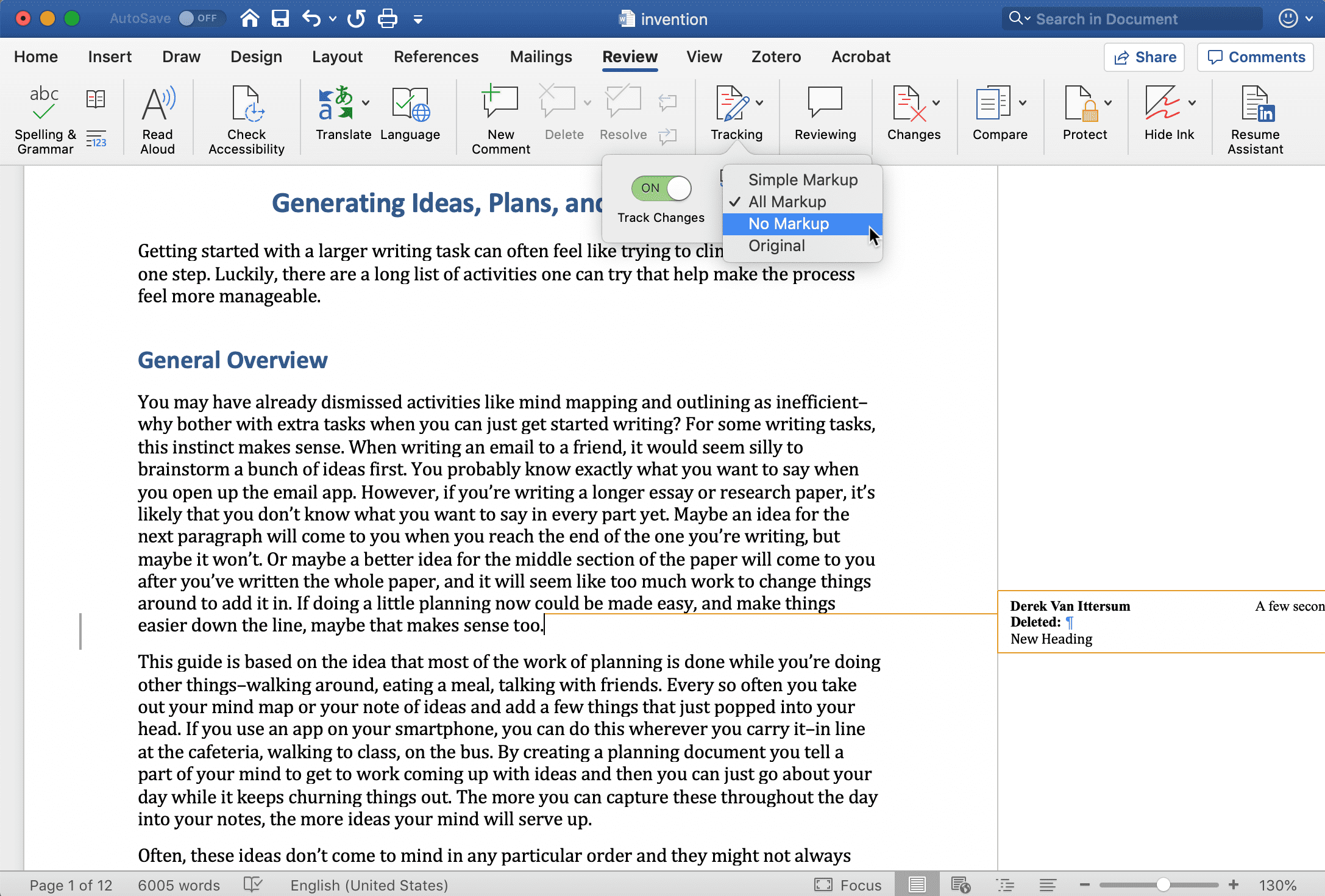This screenshot has height=896, width=1325.
Task: Click the Tracking pencil icon
Action: (x=732, y=102)
